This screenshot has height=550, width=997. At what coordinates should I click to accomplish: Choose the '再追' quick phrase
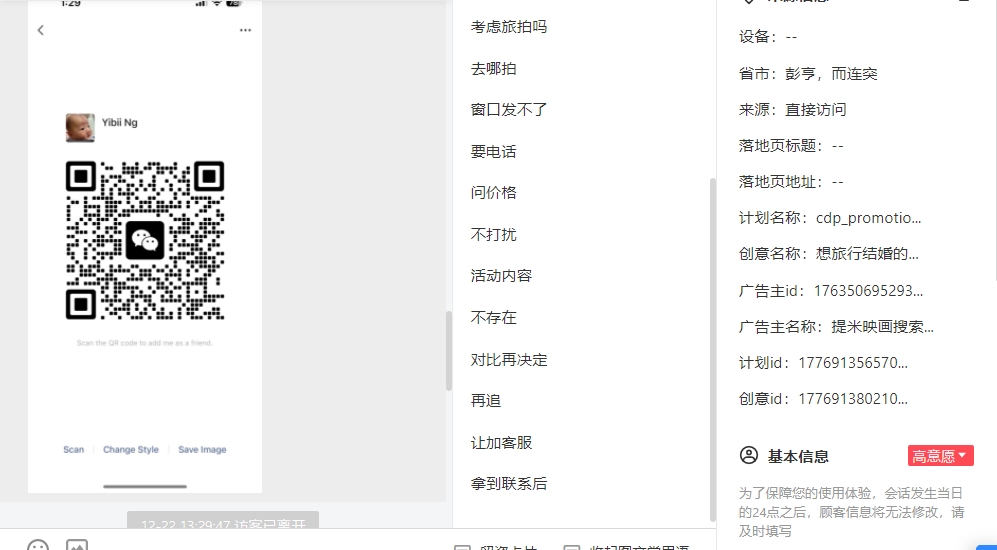[486, 401]
